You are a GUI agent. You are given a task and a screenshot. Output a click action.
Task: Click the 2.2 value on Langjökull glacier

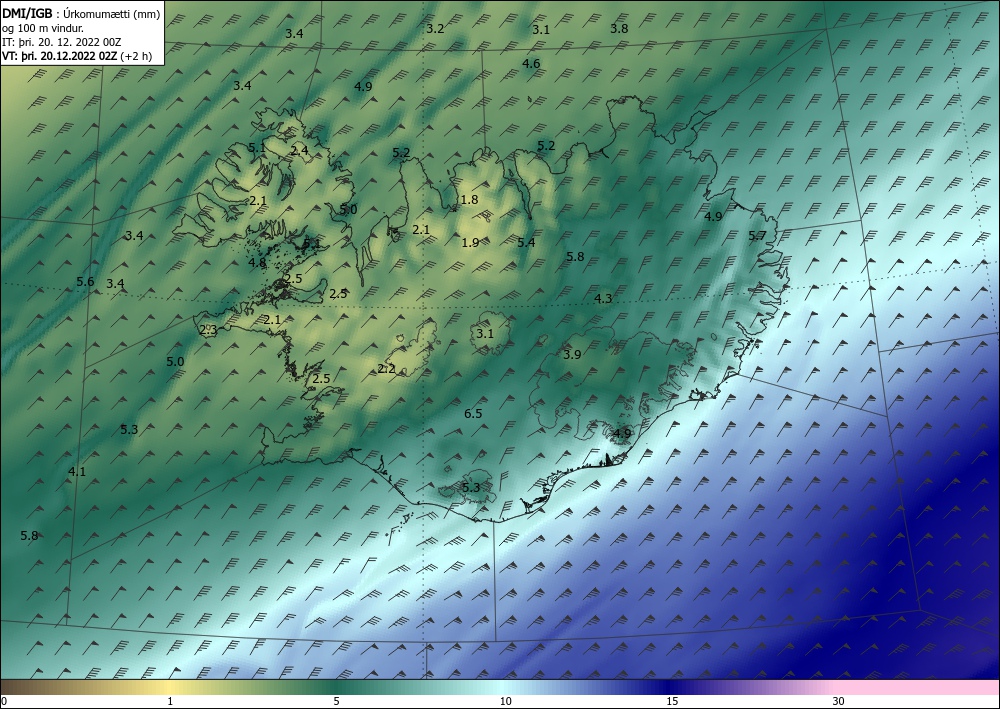tap(386, 369)
